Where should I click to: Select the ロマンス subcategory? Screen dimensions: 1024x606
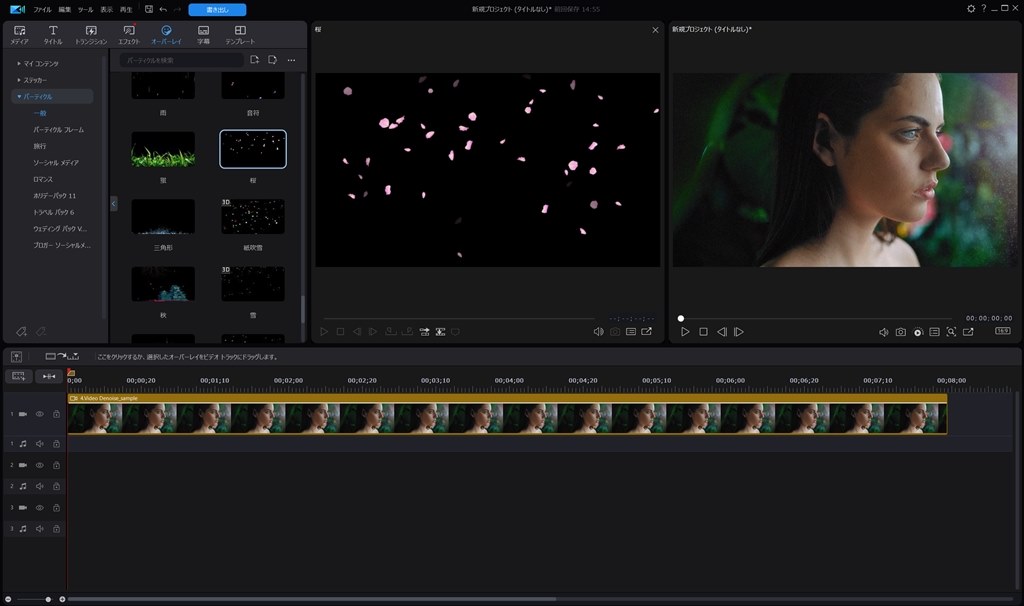[44, 179]
